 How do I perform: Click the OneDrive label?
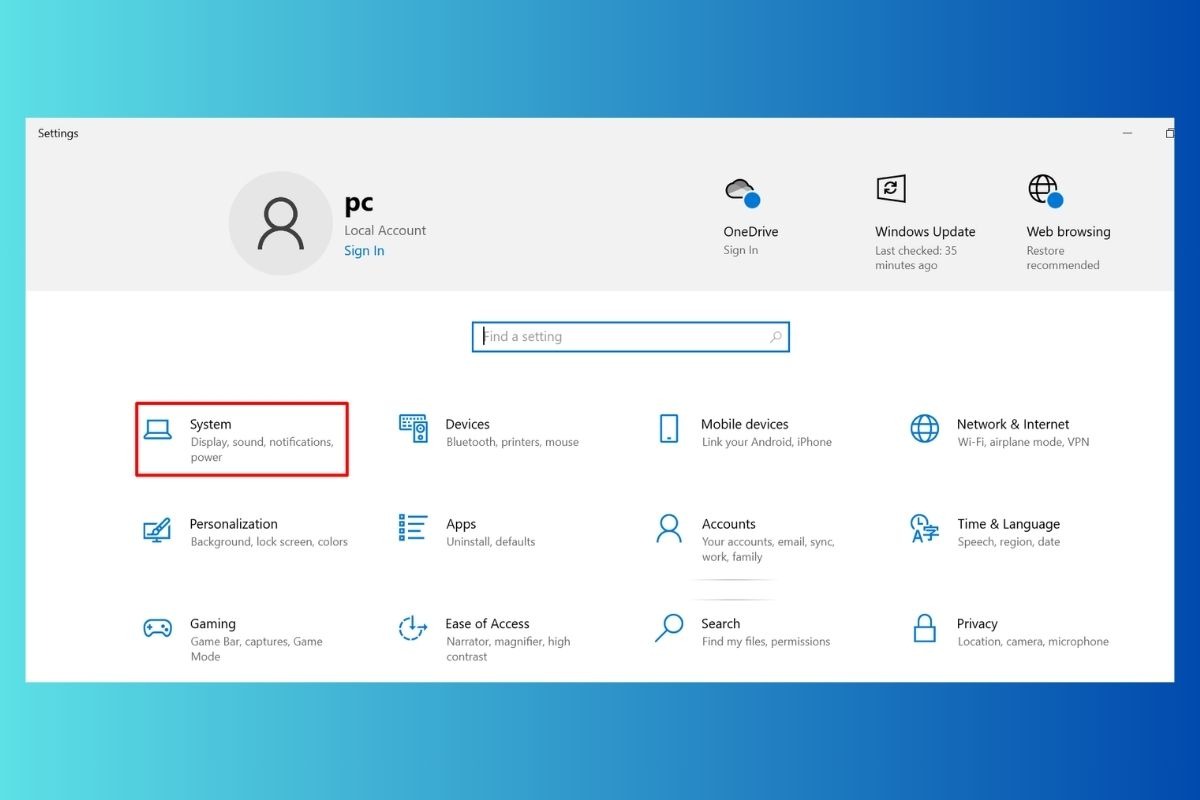(x=751, y=231)
